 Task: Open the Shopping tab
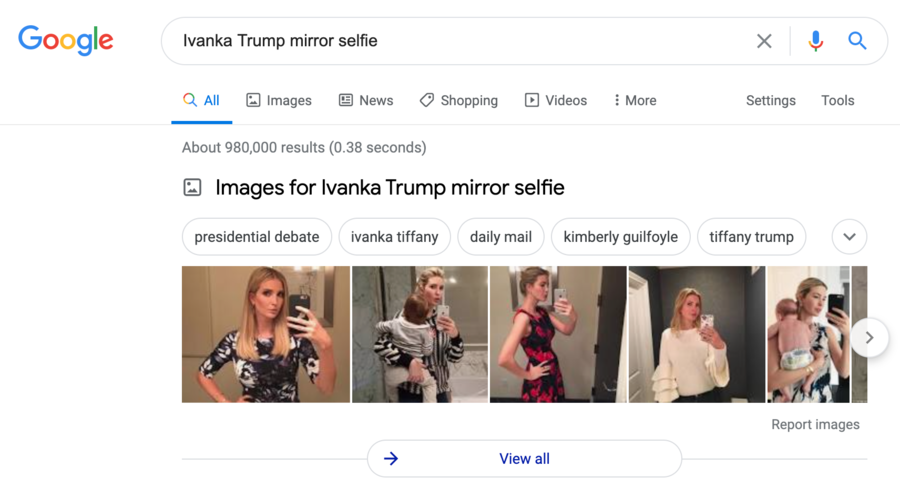coord(458,100)
